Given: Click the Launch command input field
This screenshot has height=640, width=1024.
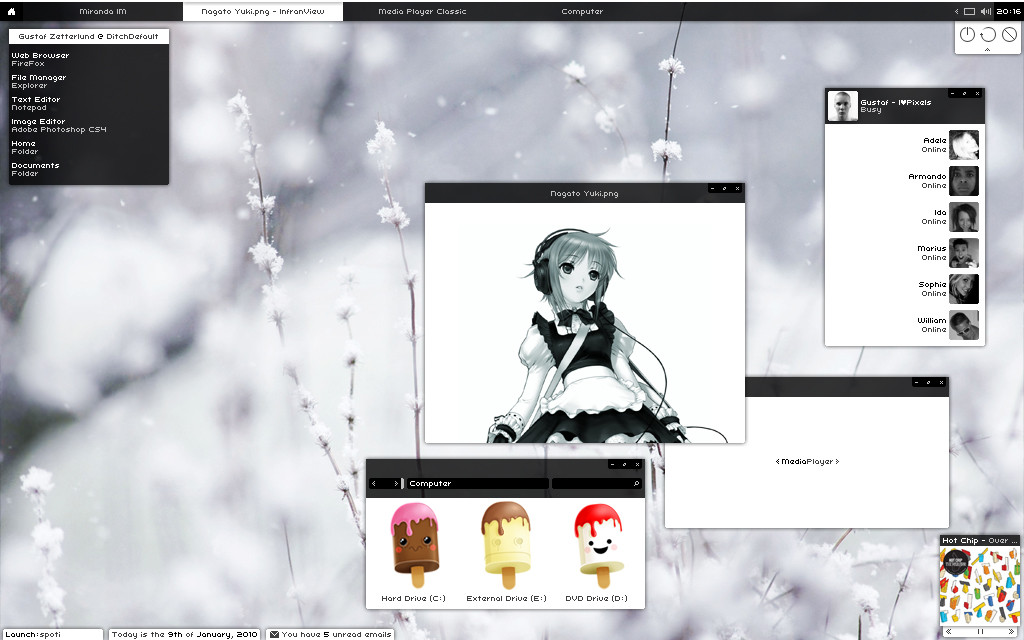Looking at the screenshot, I should 52,634.
